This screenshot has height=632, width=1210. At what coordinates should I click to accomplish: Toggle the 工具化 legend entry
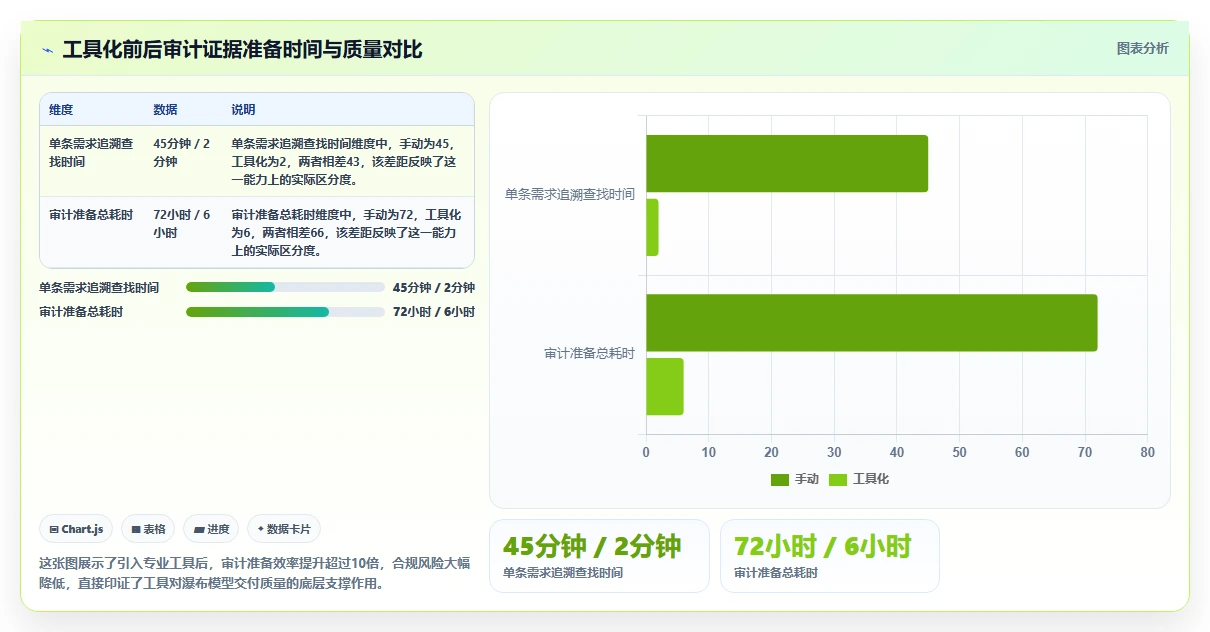(x=859, y=479)
